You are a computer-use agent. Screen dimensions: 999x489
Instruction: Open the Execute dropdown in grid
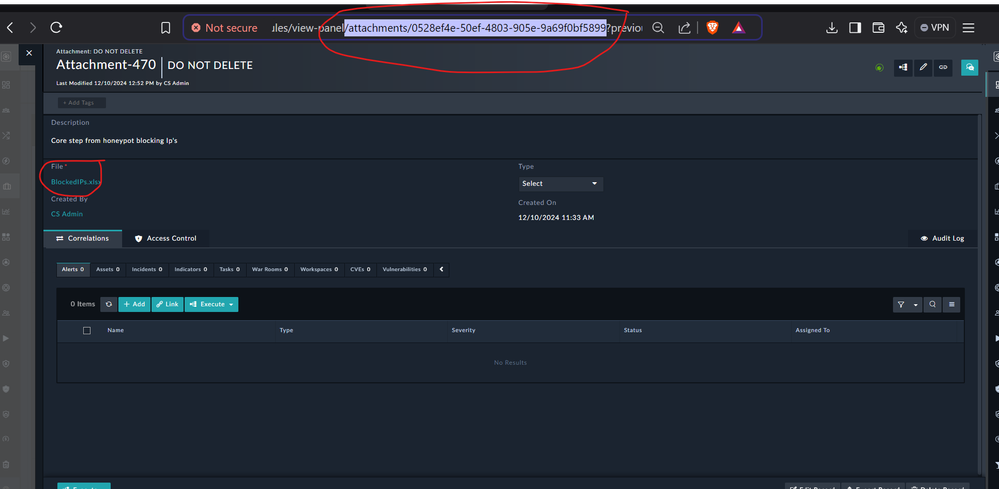(x=212, y=304)
